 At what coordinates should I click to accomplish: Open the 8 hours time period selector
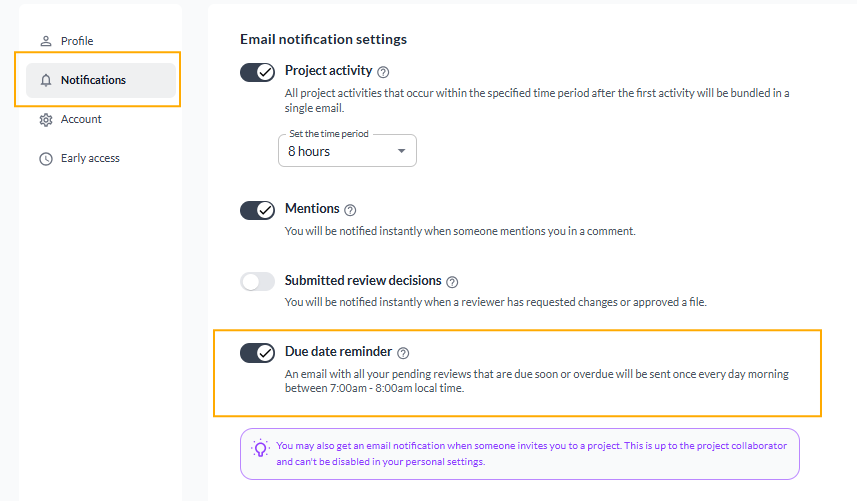(347, 151)
